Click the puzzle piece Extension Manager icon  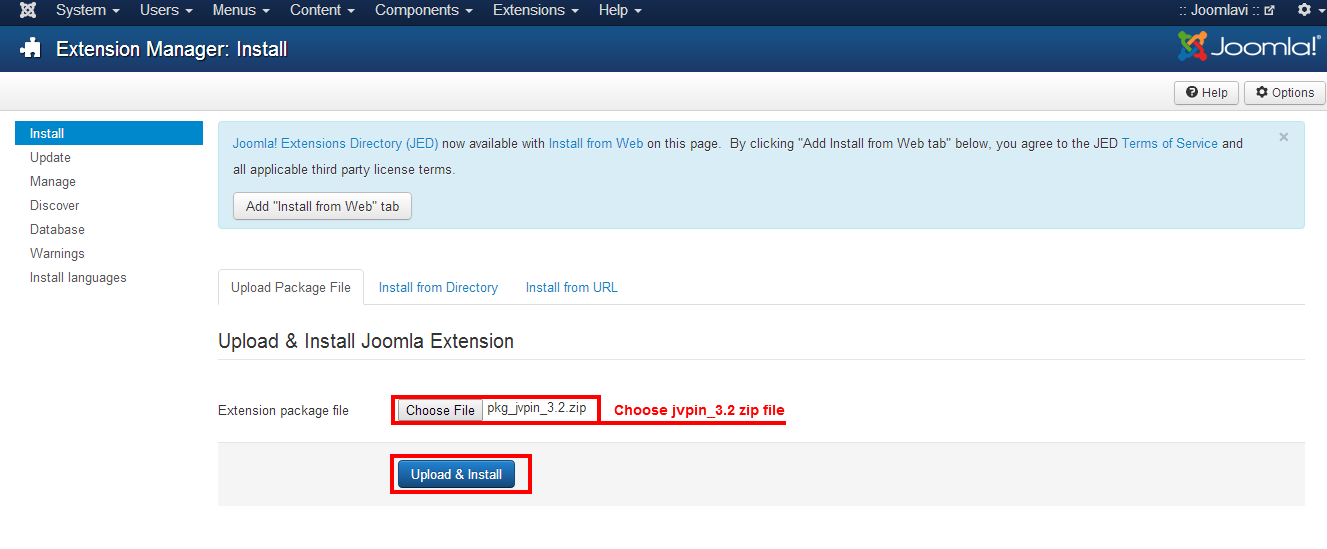(31, 48)
